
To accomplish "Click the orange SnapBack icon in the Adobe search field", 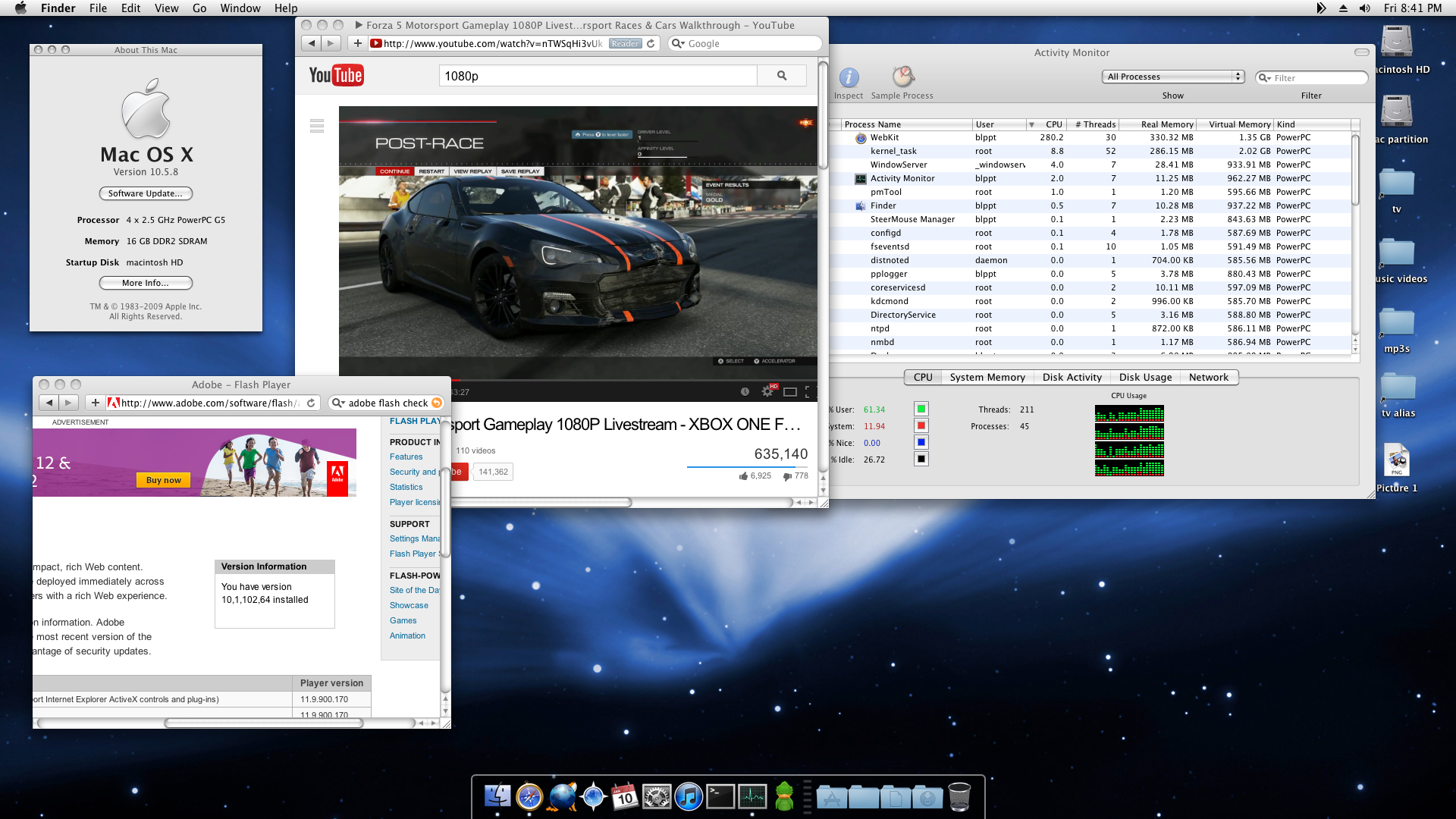I will pos(437,403).
